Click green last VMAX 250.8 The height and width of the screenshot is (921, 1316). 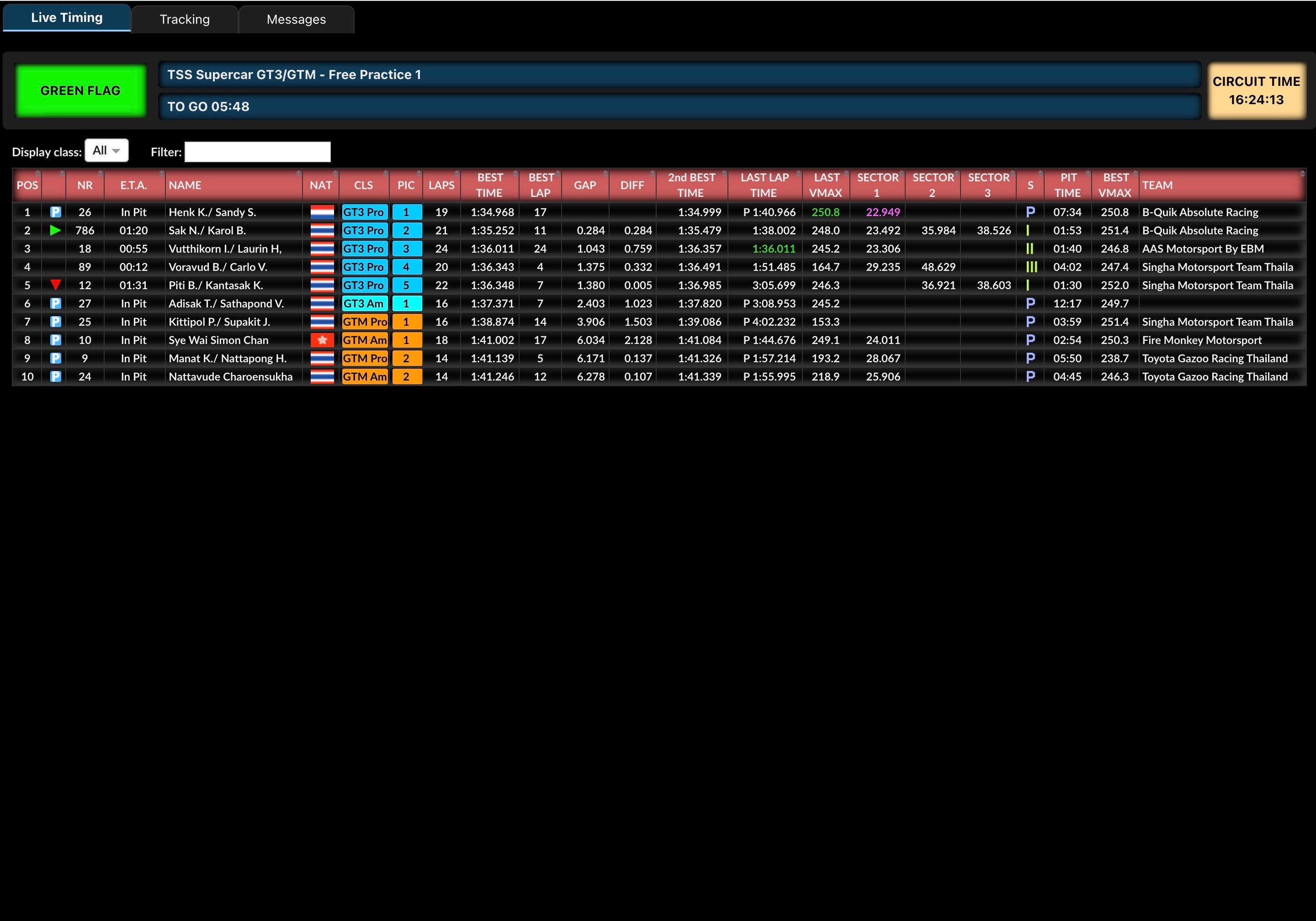825,212
